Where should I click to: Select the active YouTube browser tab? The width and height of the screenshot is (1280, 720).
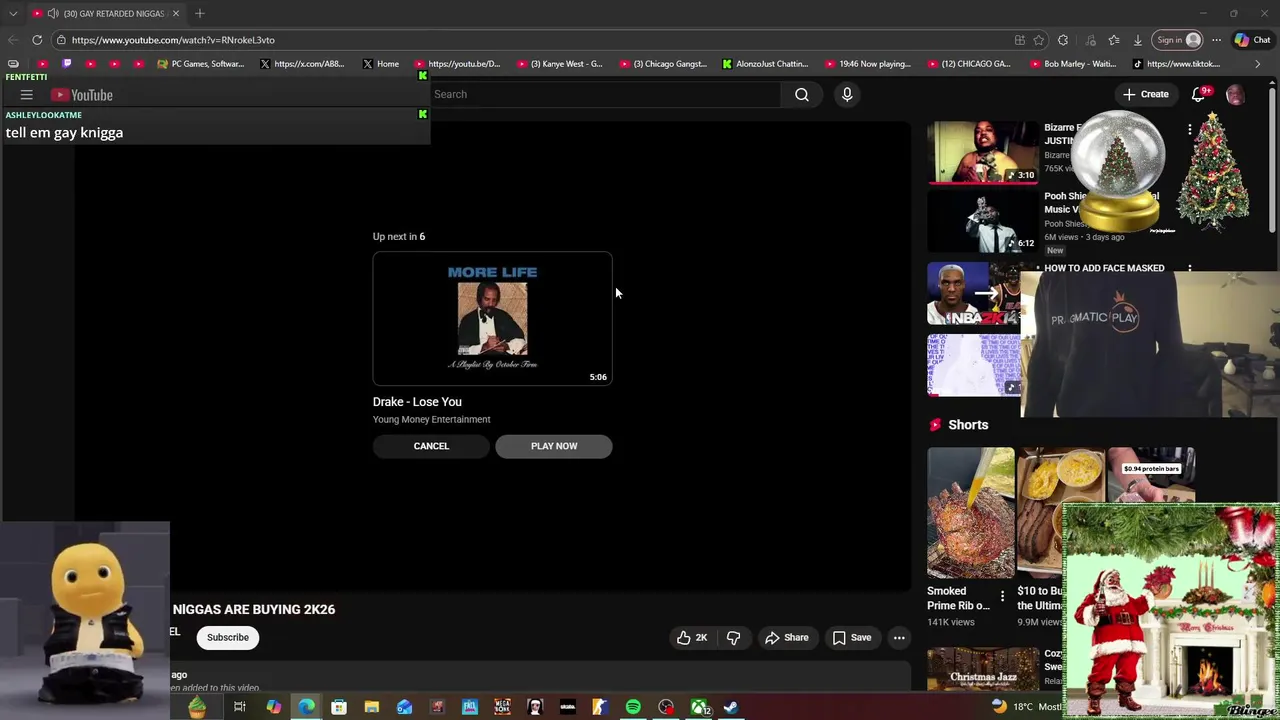click(x=104, y=13)
